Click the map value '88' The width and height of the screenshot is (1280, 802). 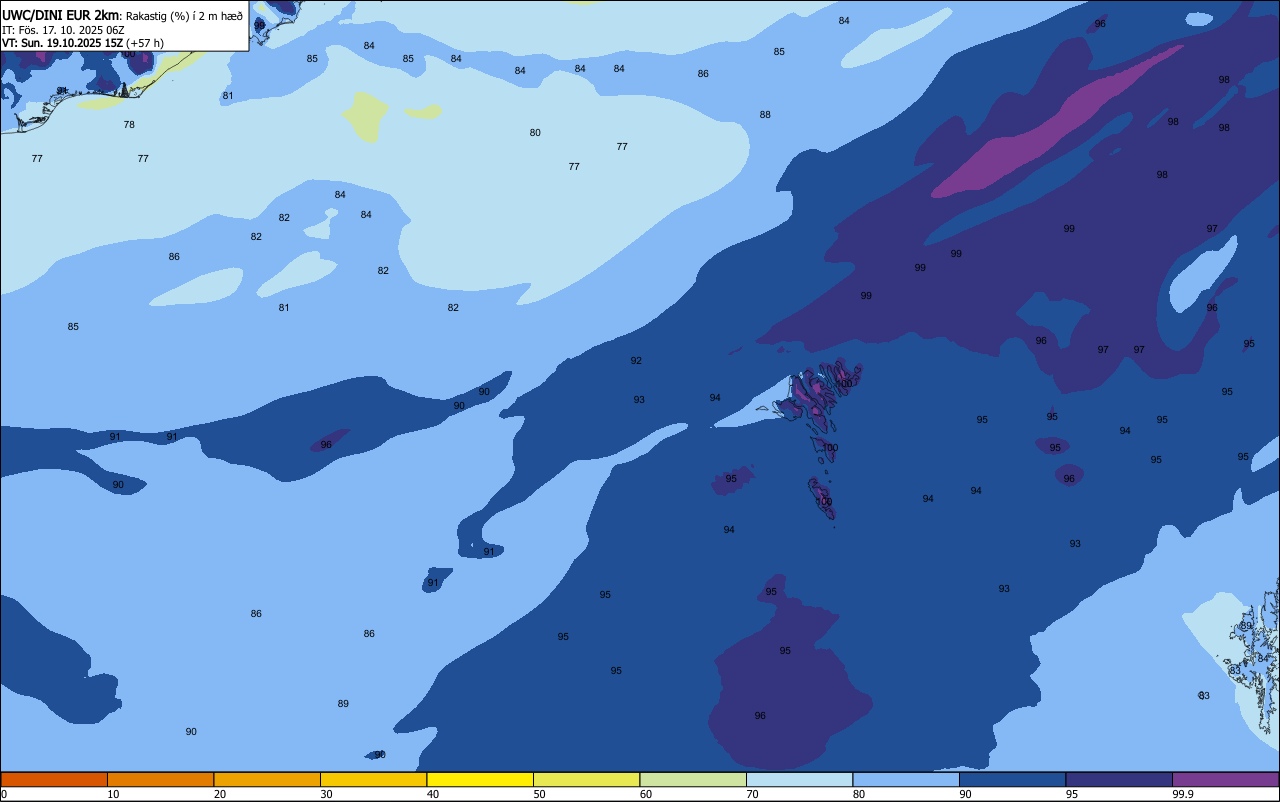[x=765, y=115]
